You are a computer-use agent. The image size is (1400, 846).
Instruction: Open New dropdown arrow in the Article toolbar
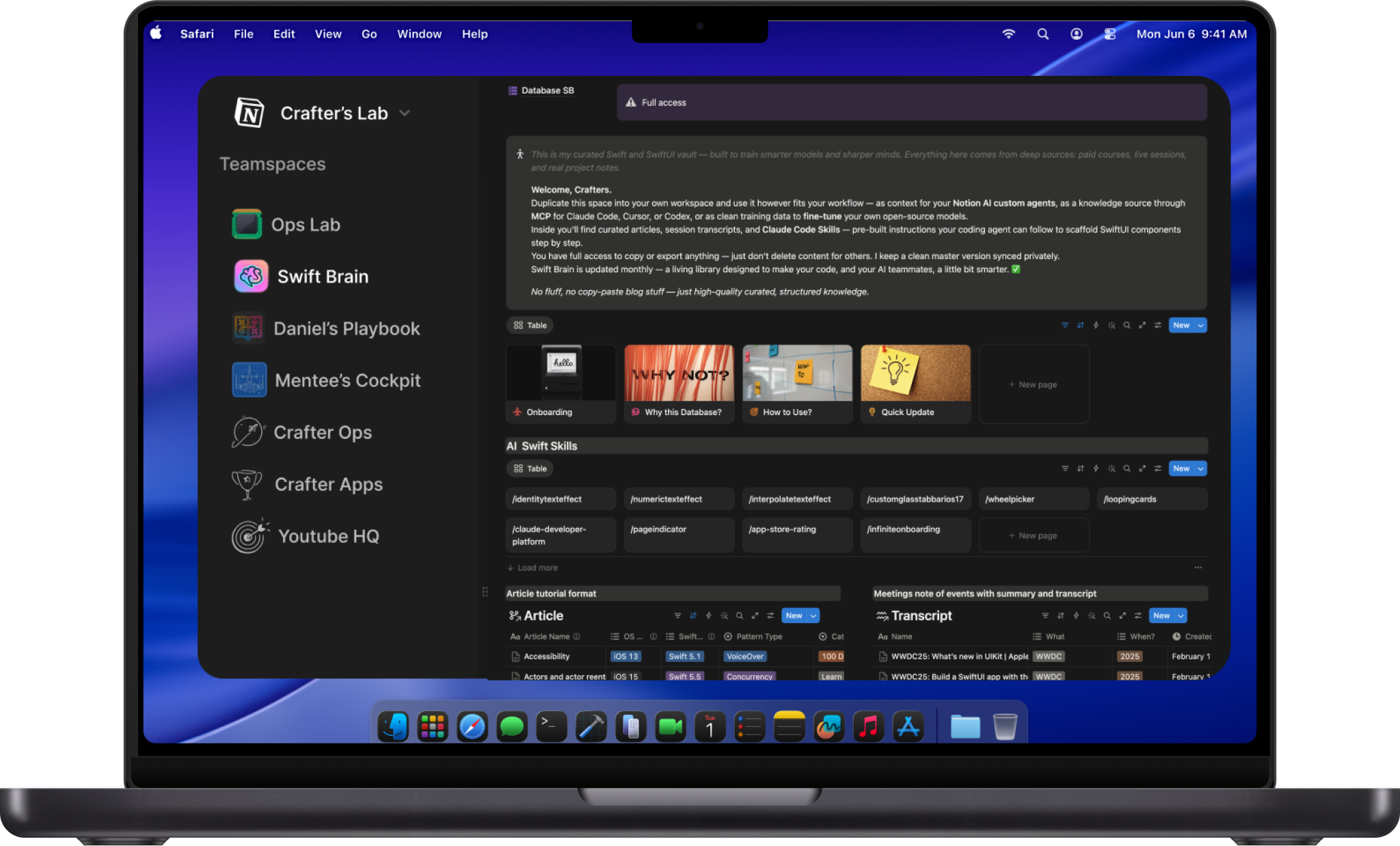(813, 616)
